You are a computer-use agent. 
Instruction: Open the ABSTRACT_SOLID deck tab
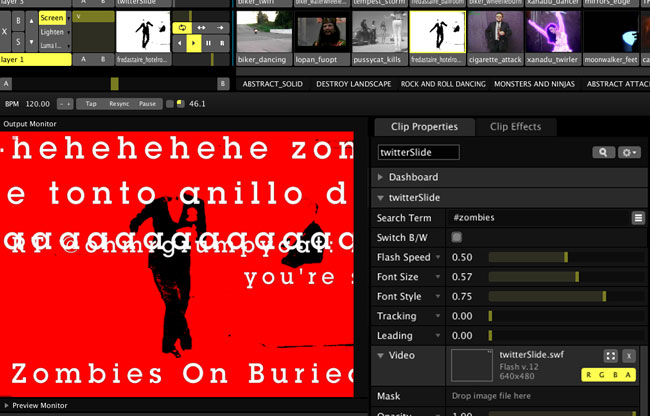[272, 84]
